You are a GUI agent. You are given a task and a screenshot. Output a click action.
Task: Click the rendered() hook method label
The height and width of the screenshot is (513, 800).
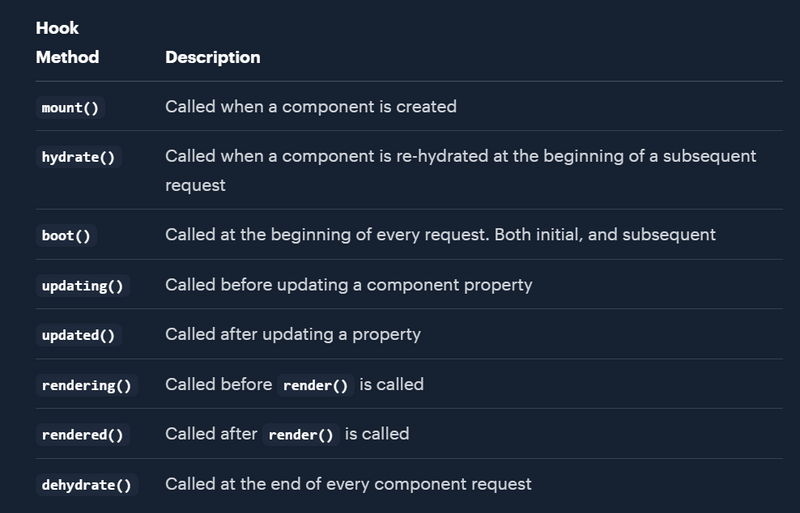point(82,435)
